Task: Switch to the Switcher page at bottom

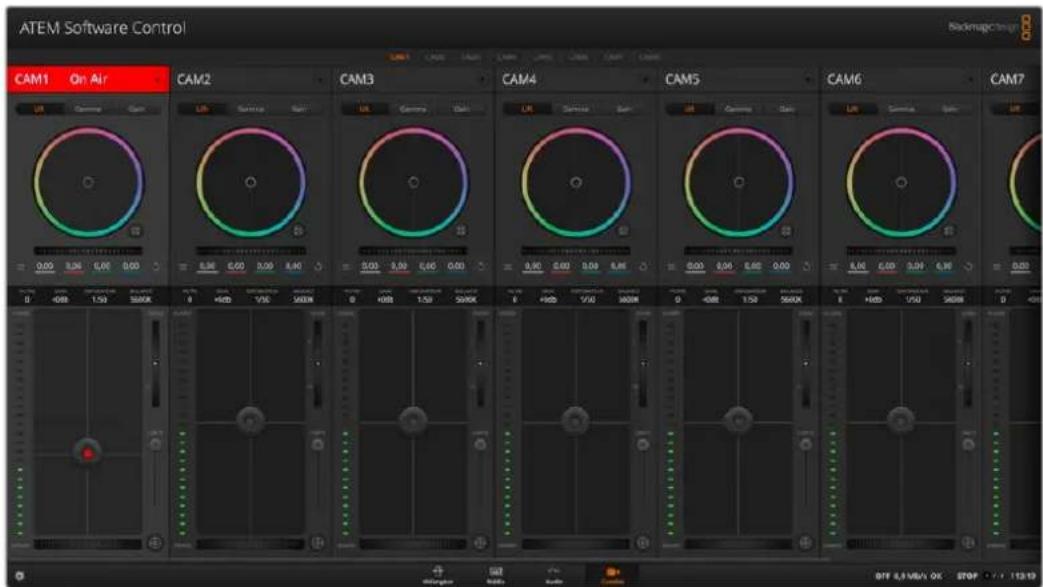Action: [x=438, y=575]
